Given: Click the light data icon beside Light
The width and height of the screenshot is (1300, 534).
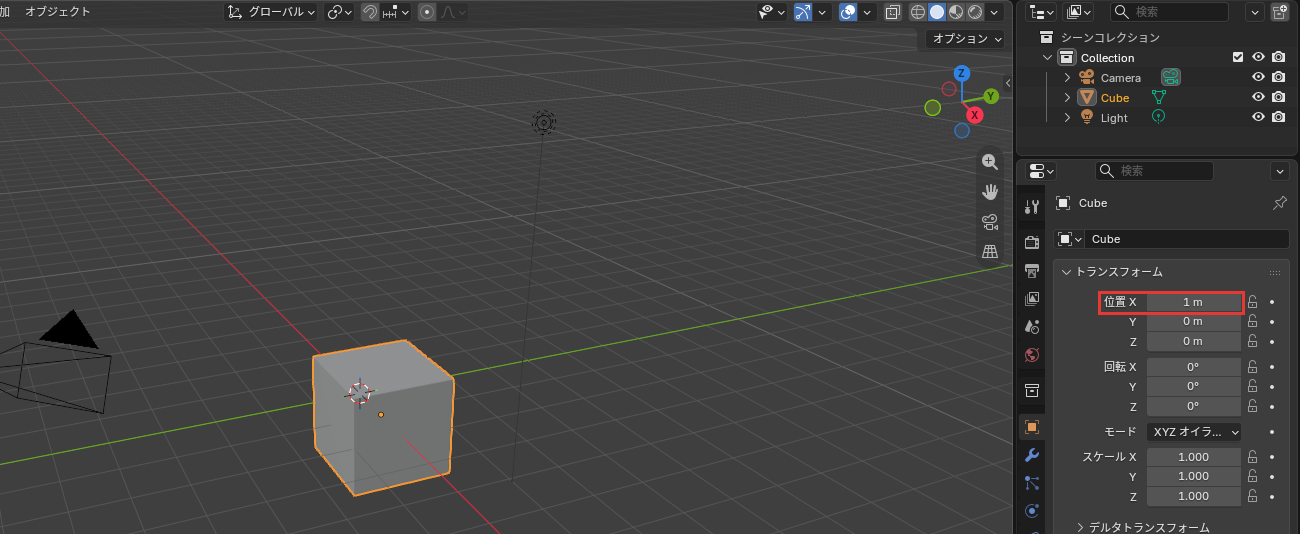Looking at the screenshot, I should tap(1158, 117).
